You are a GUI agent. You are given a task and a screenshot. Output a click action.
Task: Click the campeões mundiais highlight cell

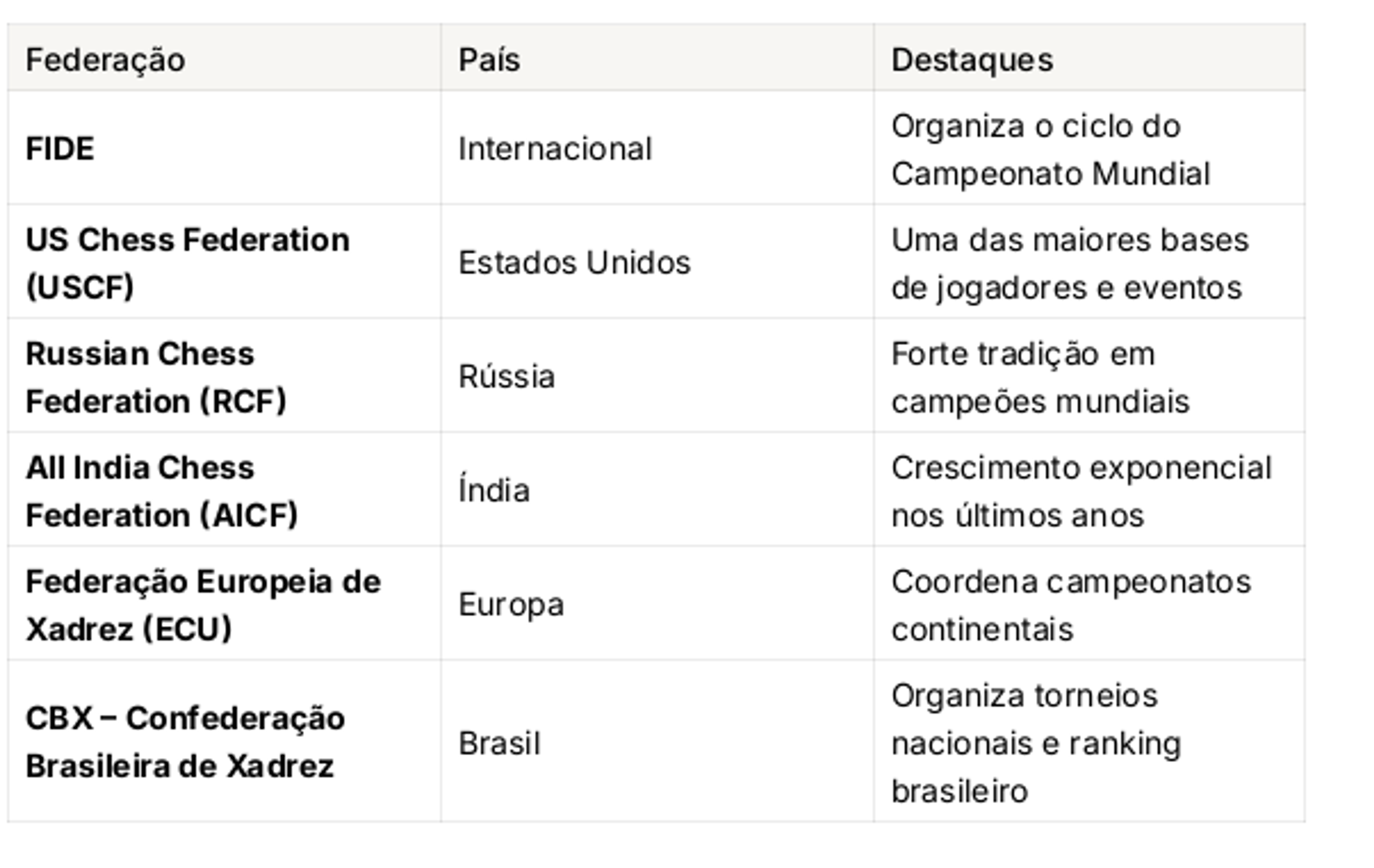click(1089, 376)
